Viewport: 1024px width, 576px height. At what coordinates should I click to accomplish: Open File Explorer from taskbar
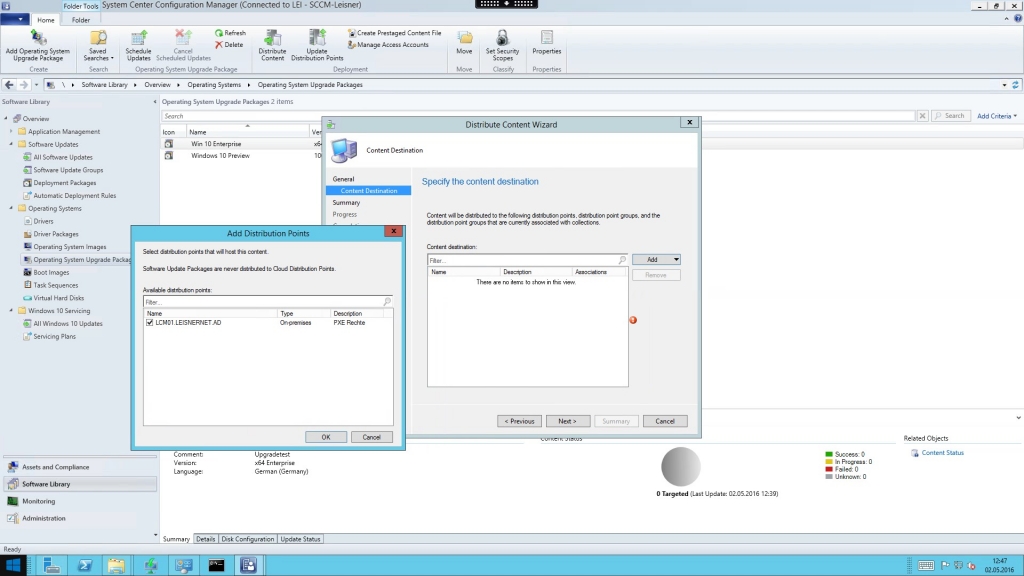[x=116, y=566]
